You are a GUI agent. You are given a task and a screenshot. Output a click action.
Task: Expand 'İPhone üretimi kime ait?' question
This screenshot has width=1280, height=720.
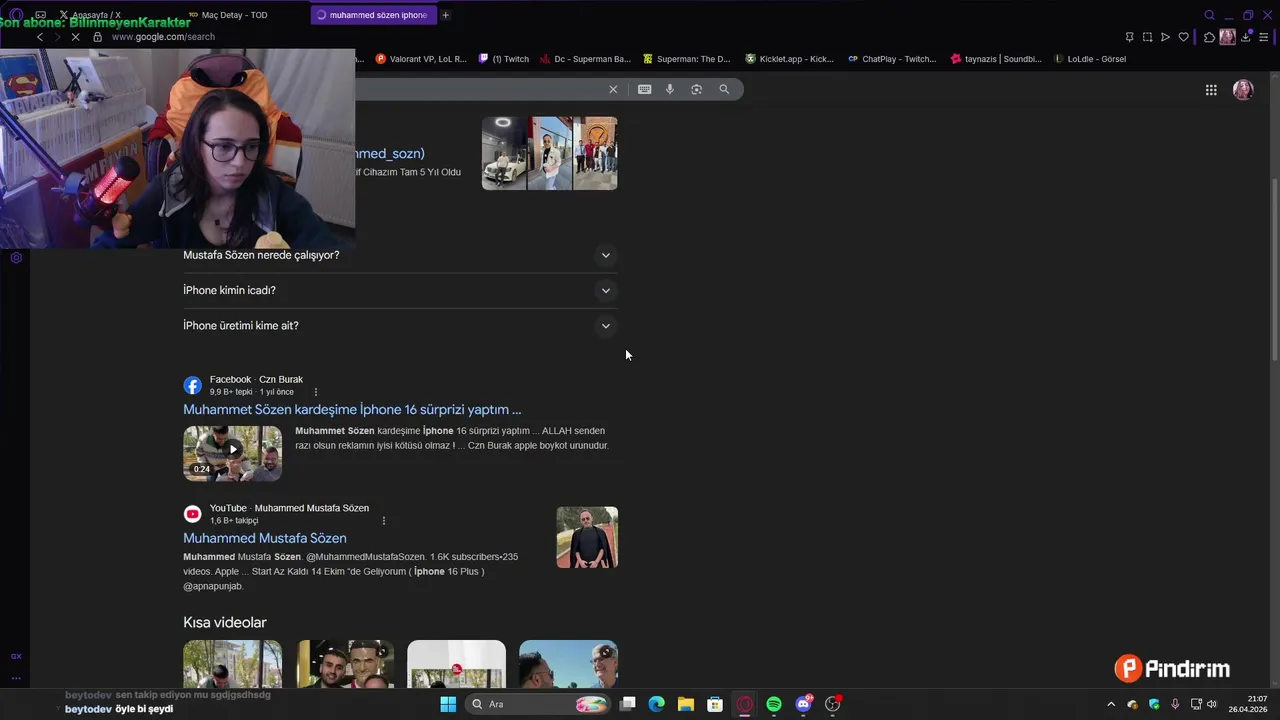[400, 325]
